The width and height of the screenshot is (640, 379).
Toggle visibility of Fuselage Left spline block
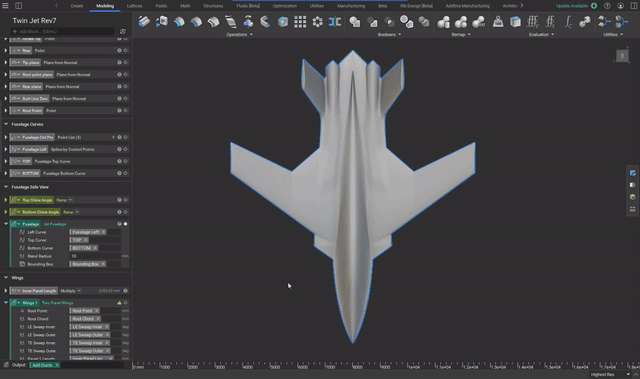[125, 149]
